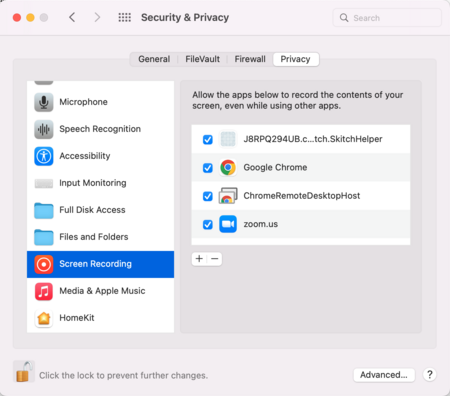Toggle ChromeRemoteDesktopHost checkbox
The width and height of the screenshot is (450, 396).
[x=208, y=196]
